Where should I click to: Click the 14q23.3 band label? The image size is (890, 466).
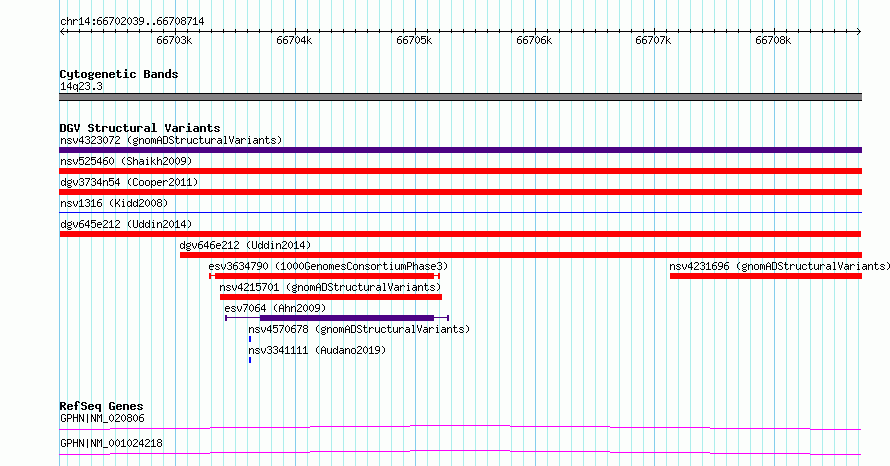(x=81, y=86)
